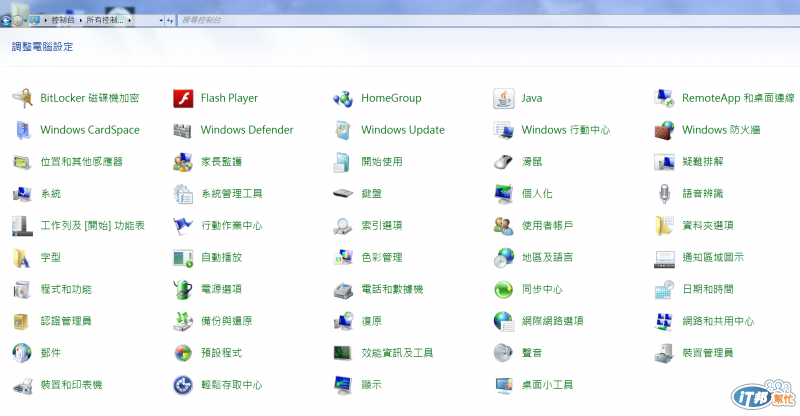The image size is (800, 416).
Task: Click the 網路和共用中心 link
Action: tap(718, 321)
